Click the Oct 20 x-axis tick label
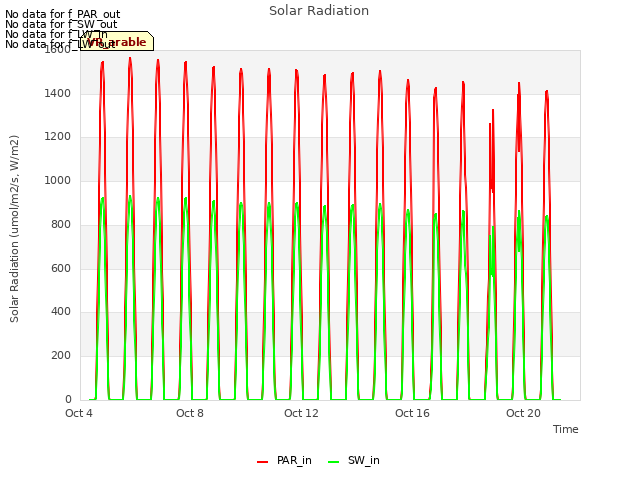The width and height of the screenshot is (640, 480). [523, 413]
